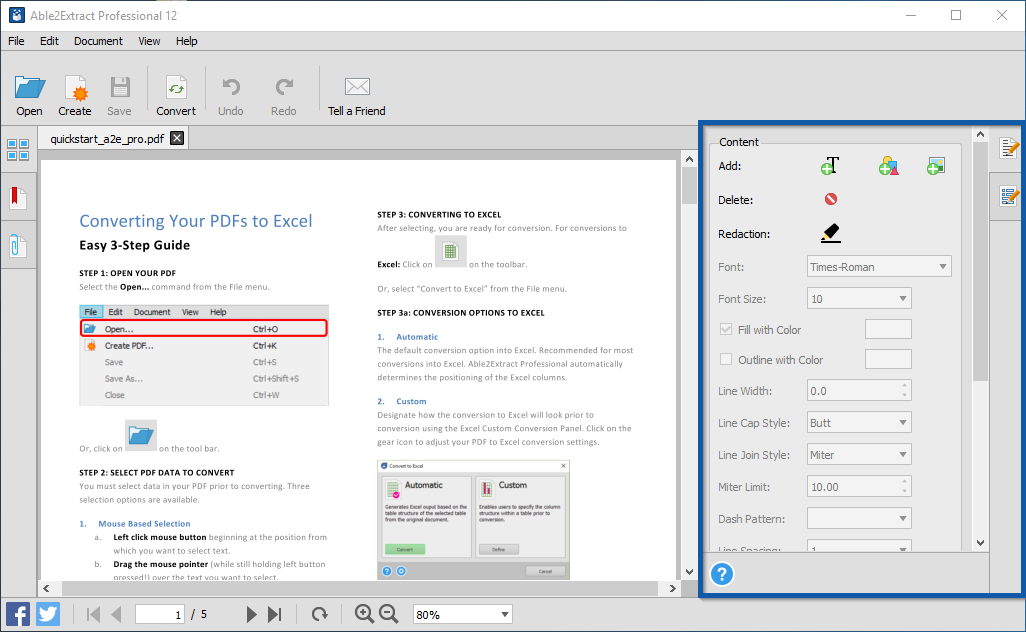This screenshot has width=1026, height=632.
Task: Click the Tell a Friend envelope icon
Action: pyautogui.click(x=357, y=86)
